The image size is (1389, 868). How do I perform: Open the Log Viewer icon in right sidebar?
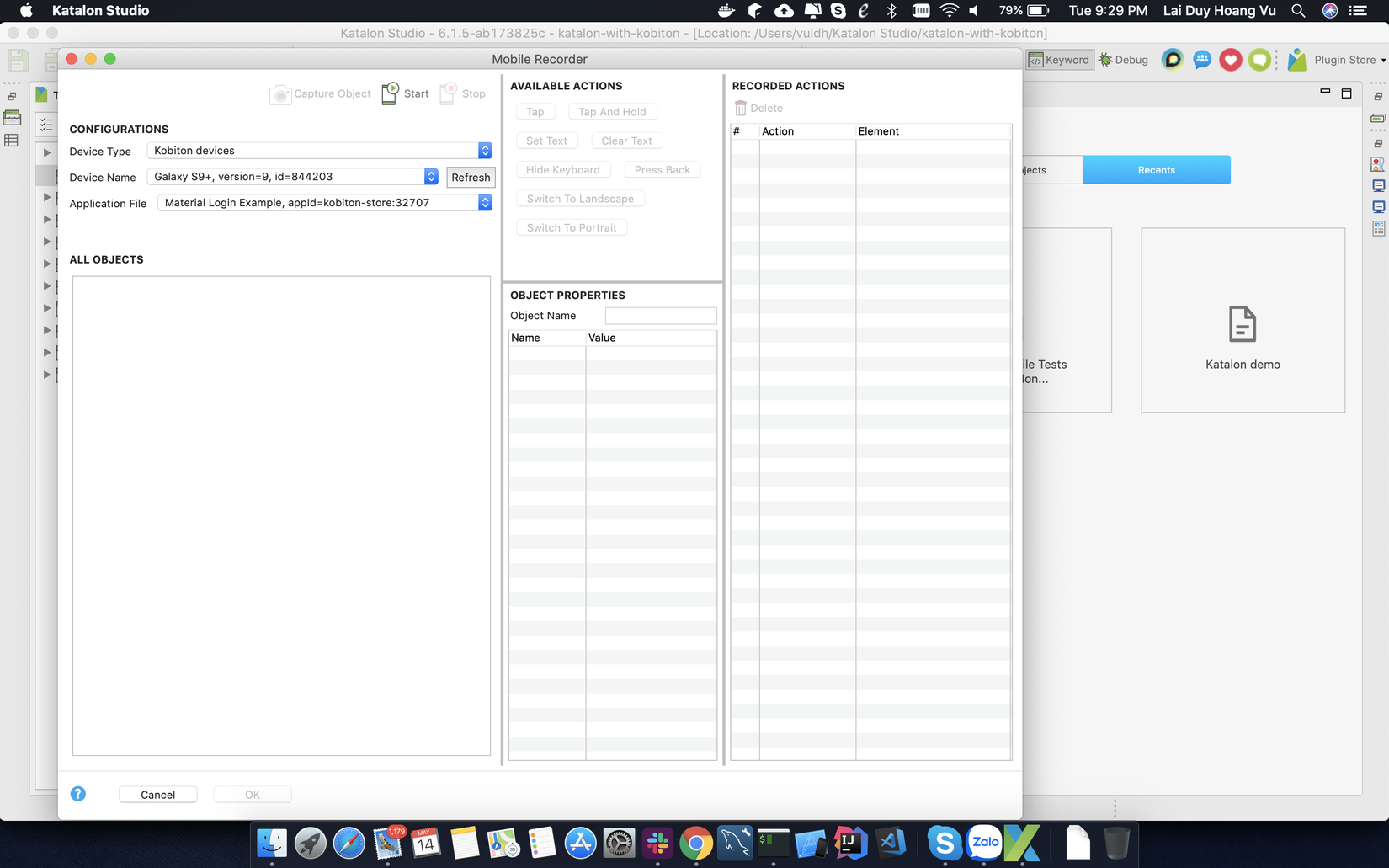pos(1378,228)
